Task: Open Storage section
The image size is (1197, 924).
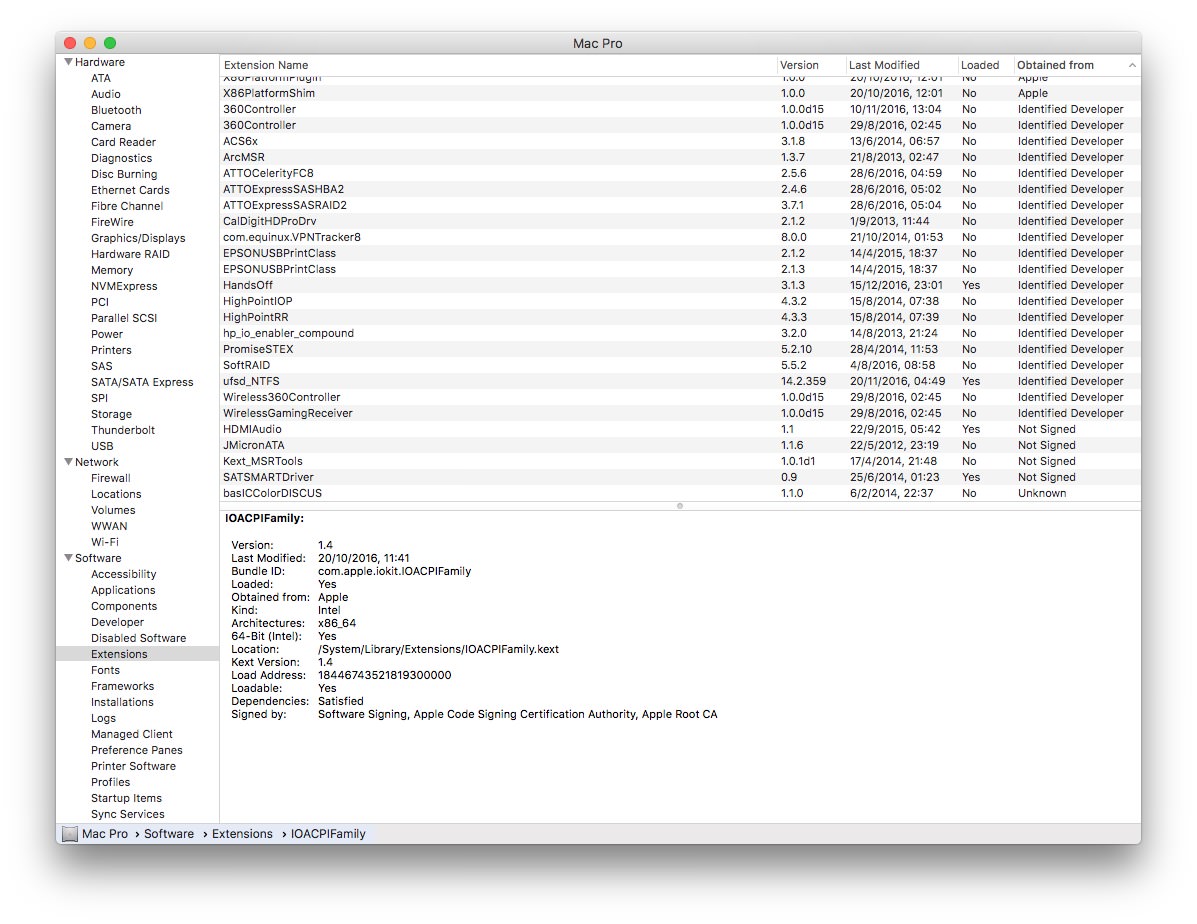Action: tap(111, 415)
